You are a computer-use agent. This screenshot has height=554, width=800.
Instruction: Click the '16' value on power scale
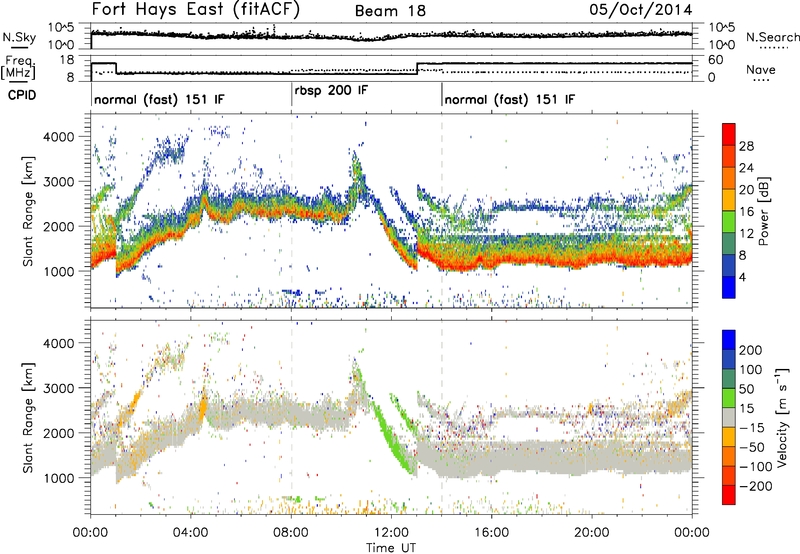click(x=746, y=212)
